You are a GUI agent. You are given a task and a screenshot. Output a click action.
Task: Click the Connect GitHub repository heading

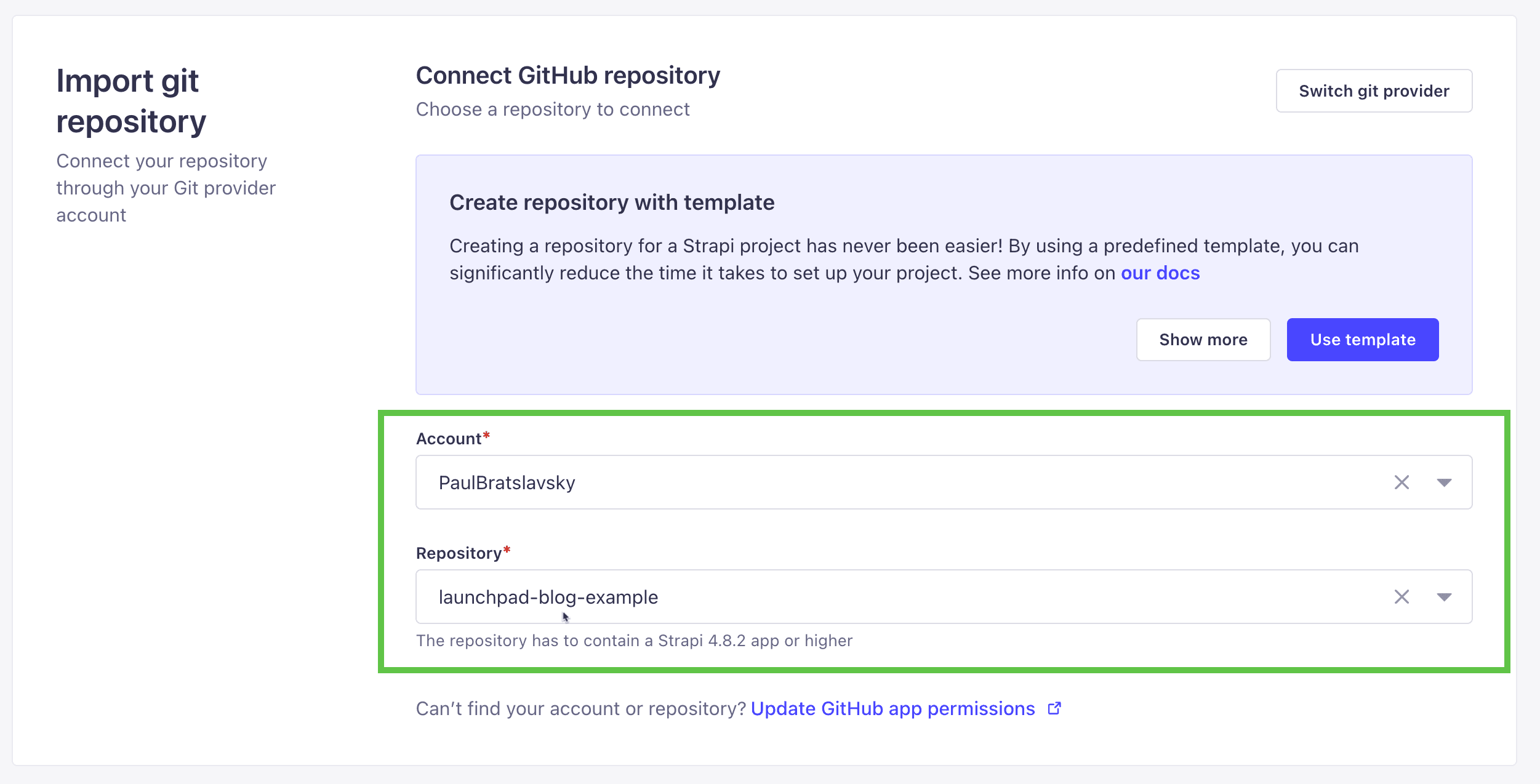567,76
